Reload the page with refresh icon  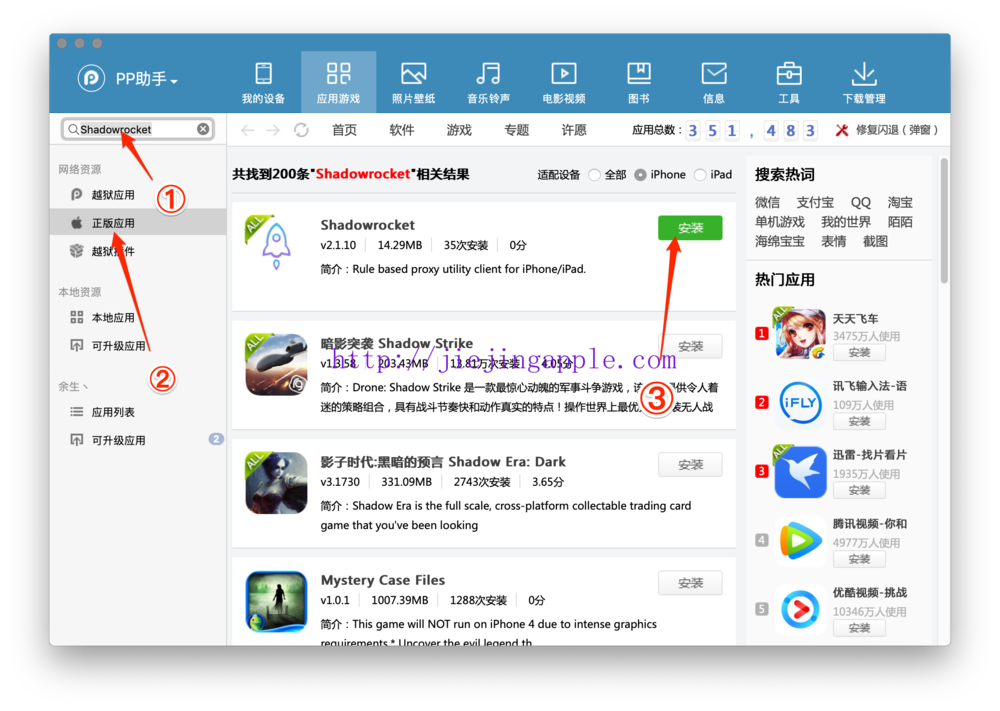pyautogui.click(x=301, y=130)
